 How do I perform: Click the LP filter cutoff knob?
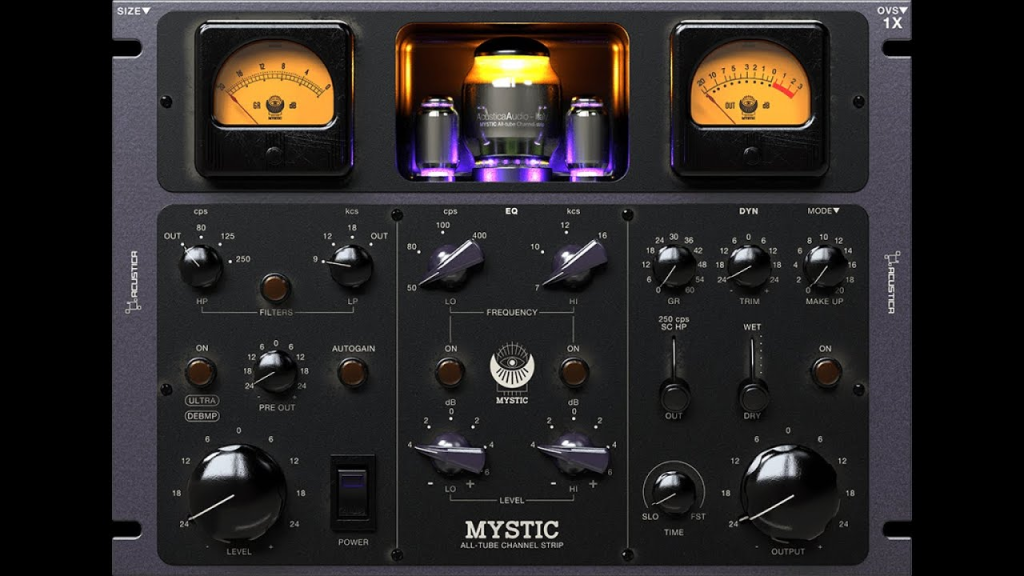tap(351, 266)
